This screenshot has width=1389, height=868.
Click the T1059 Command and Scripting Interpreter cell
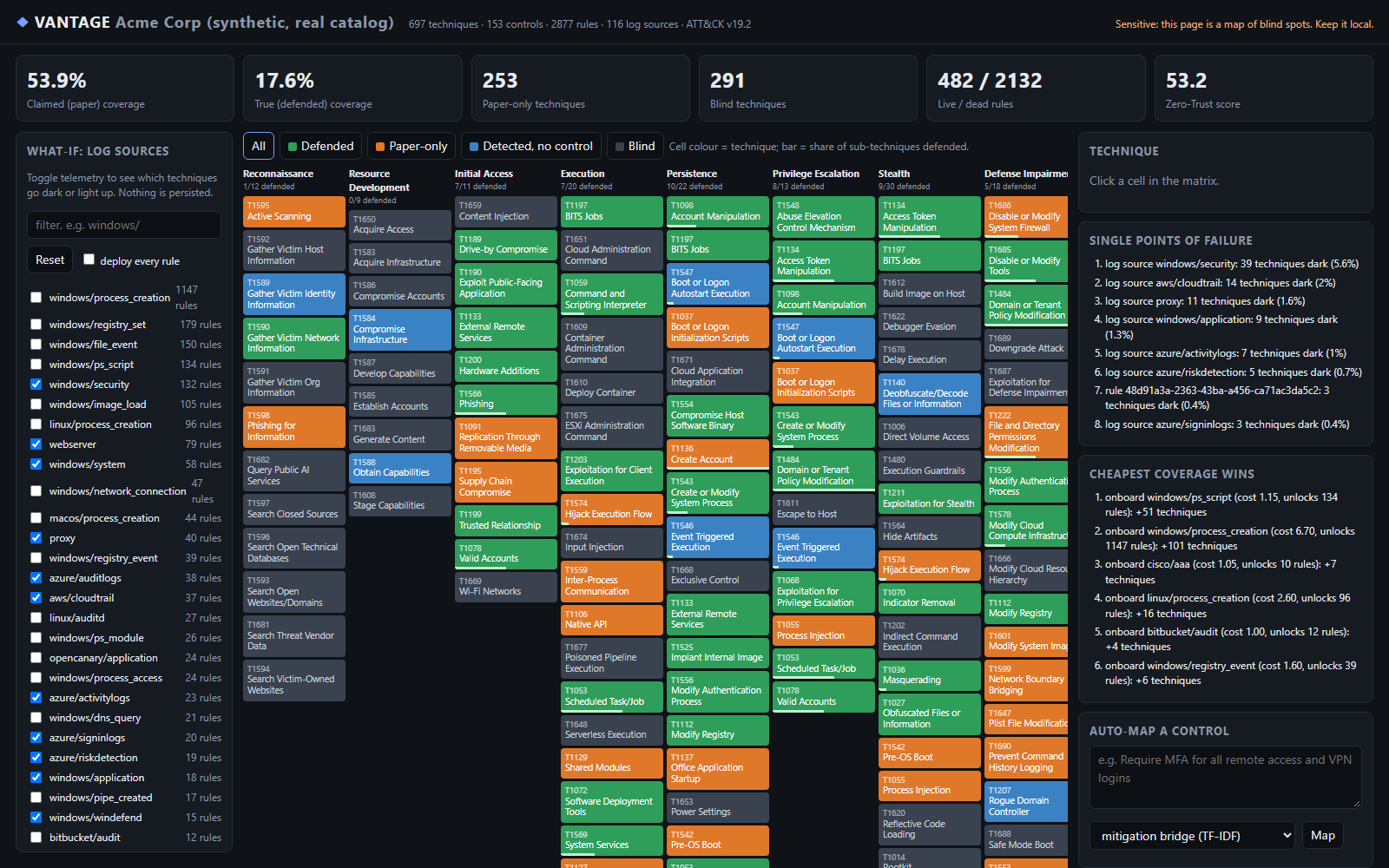[x=612, y=294]
